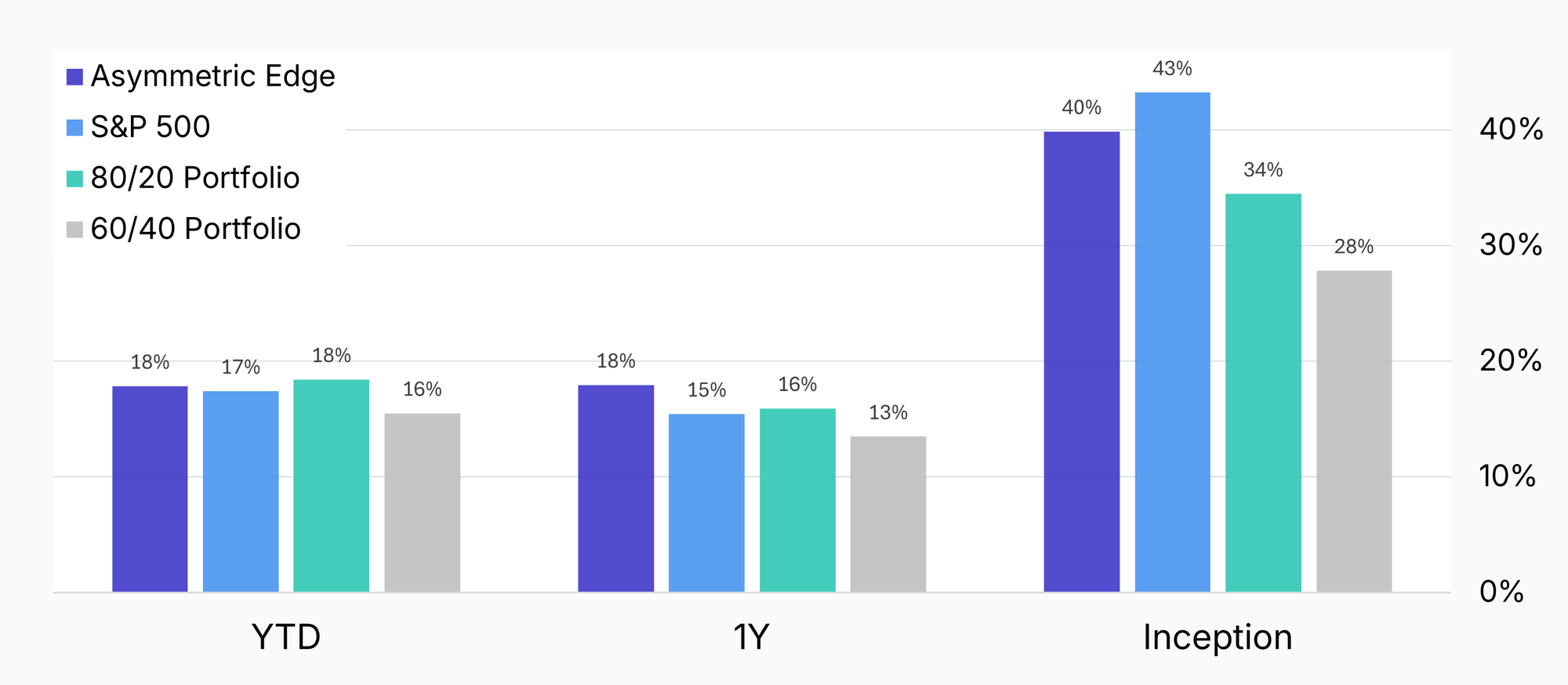
Task: Select the YTD category axis label
Action: (x=286, y=637)
